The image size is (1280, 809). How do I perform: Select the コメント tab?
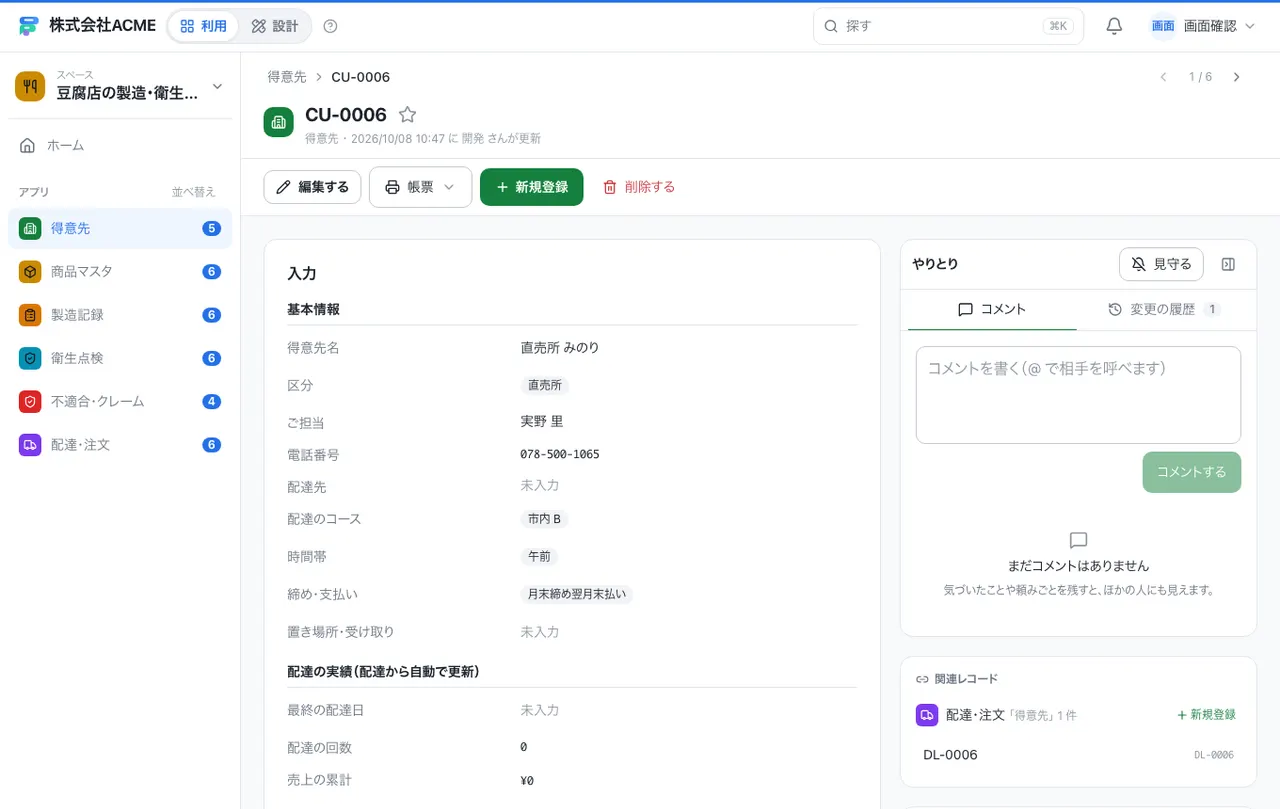[992, 310]
